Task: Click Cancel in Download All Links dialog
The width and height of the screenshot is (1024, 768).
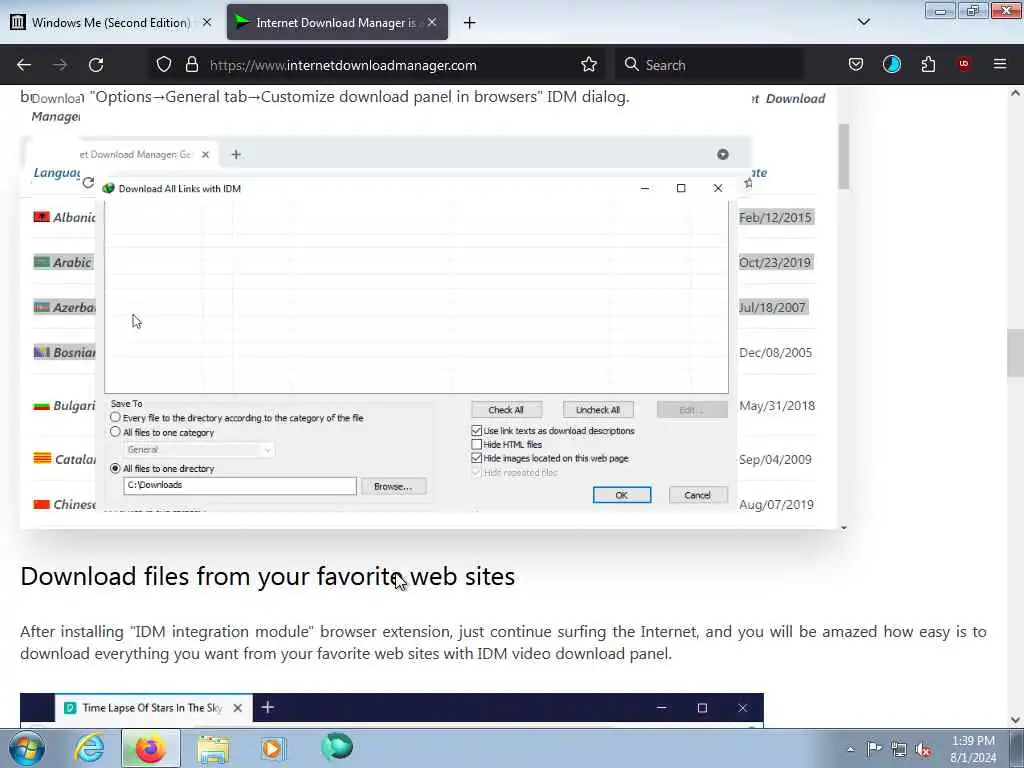Action: pyautogui.click(x=697, y=495)
